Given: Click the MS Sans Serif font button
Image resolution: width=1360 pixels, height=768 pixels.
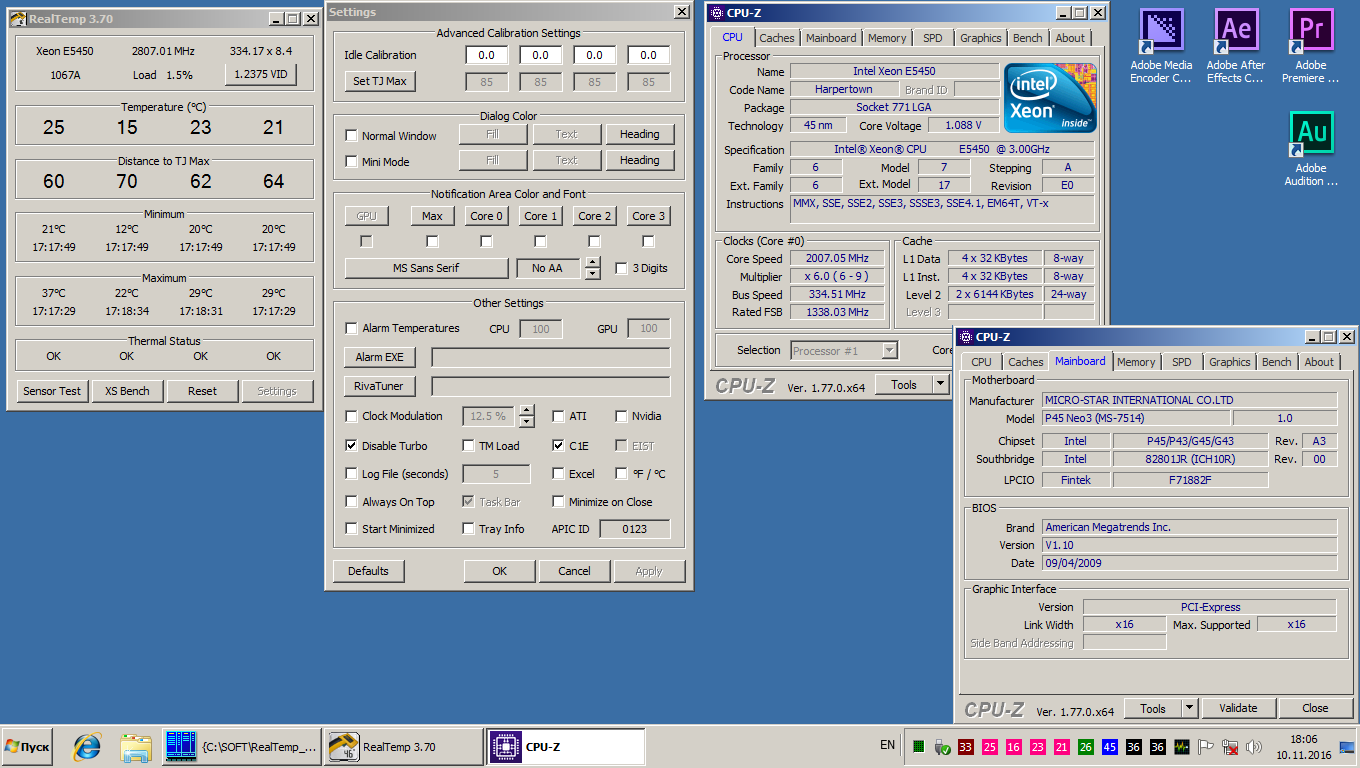Looking at the screenshot, I should tap(427, 268).
